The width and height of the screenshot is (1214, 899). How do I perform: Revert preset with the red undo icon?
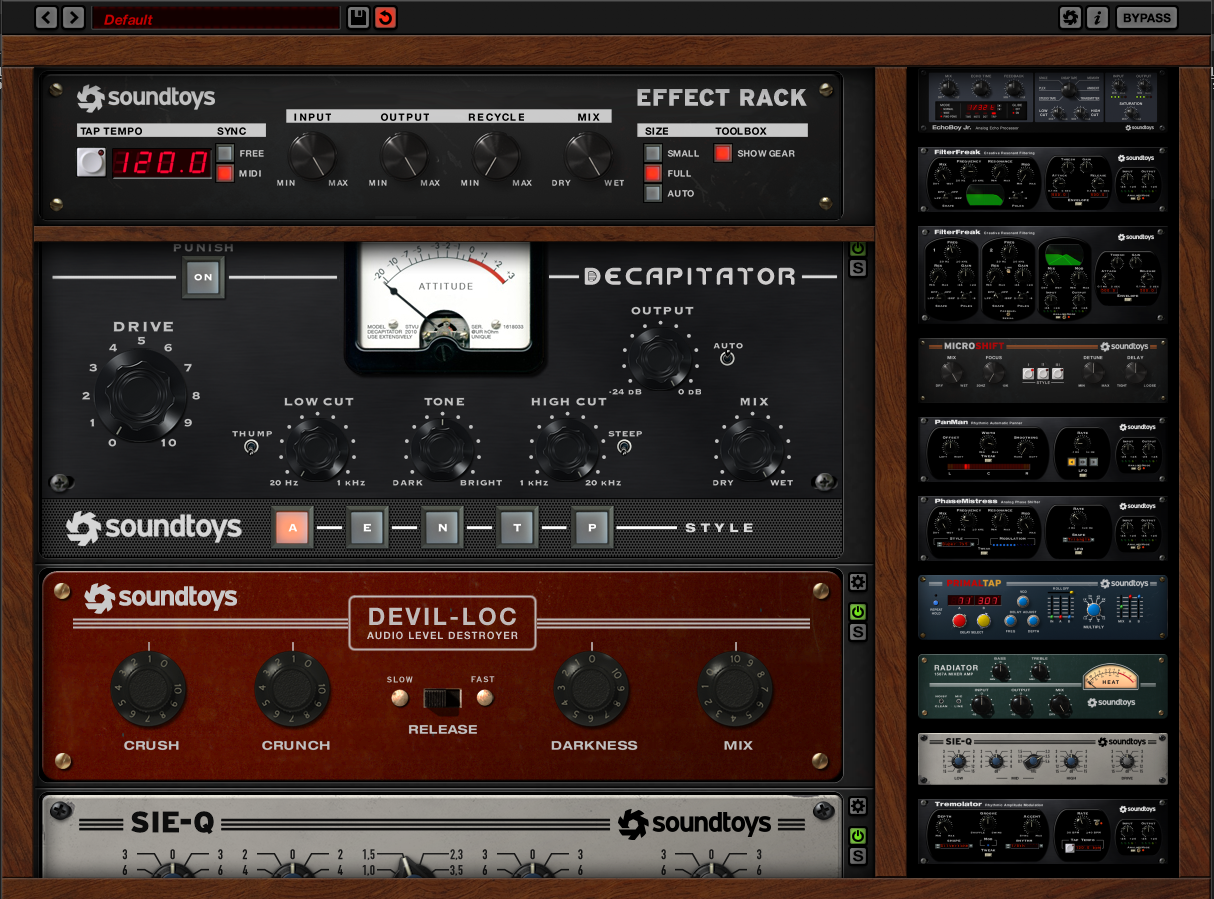[x=385, y=17]
